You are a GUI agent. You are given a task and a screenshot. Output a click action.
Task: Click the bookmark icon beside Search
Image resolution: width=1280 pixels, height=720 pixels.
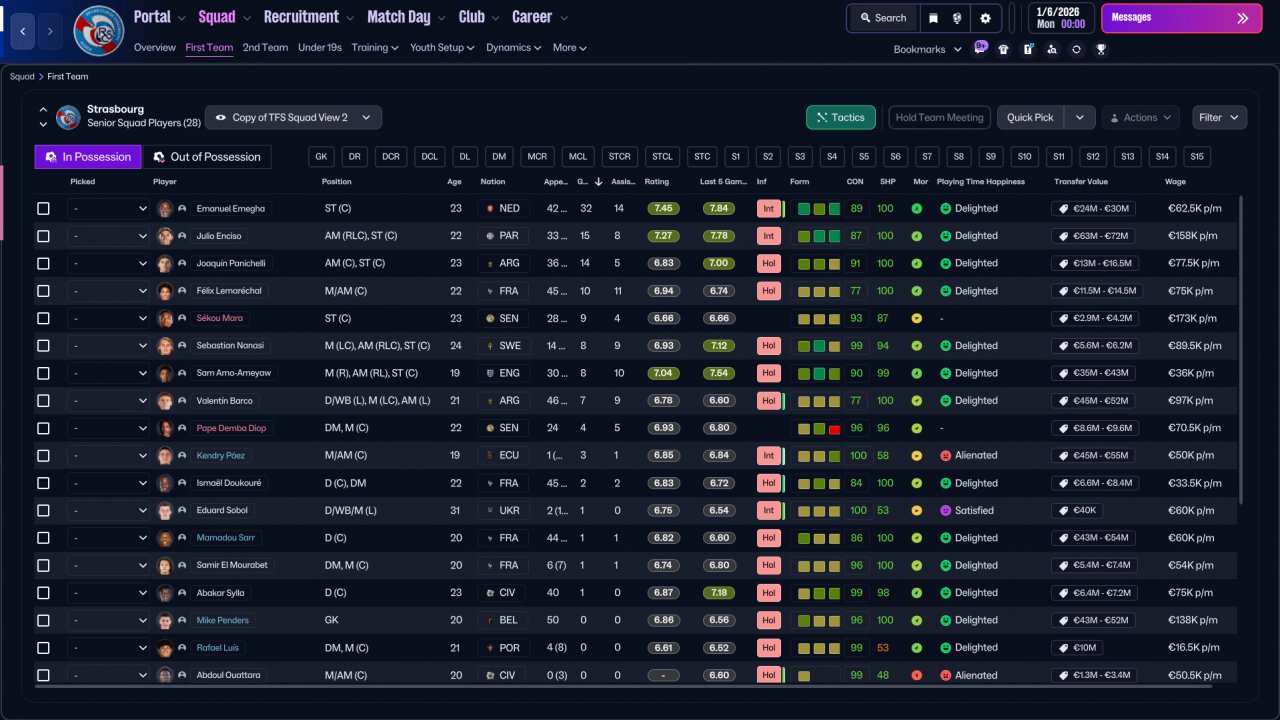tap(933, 18)
